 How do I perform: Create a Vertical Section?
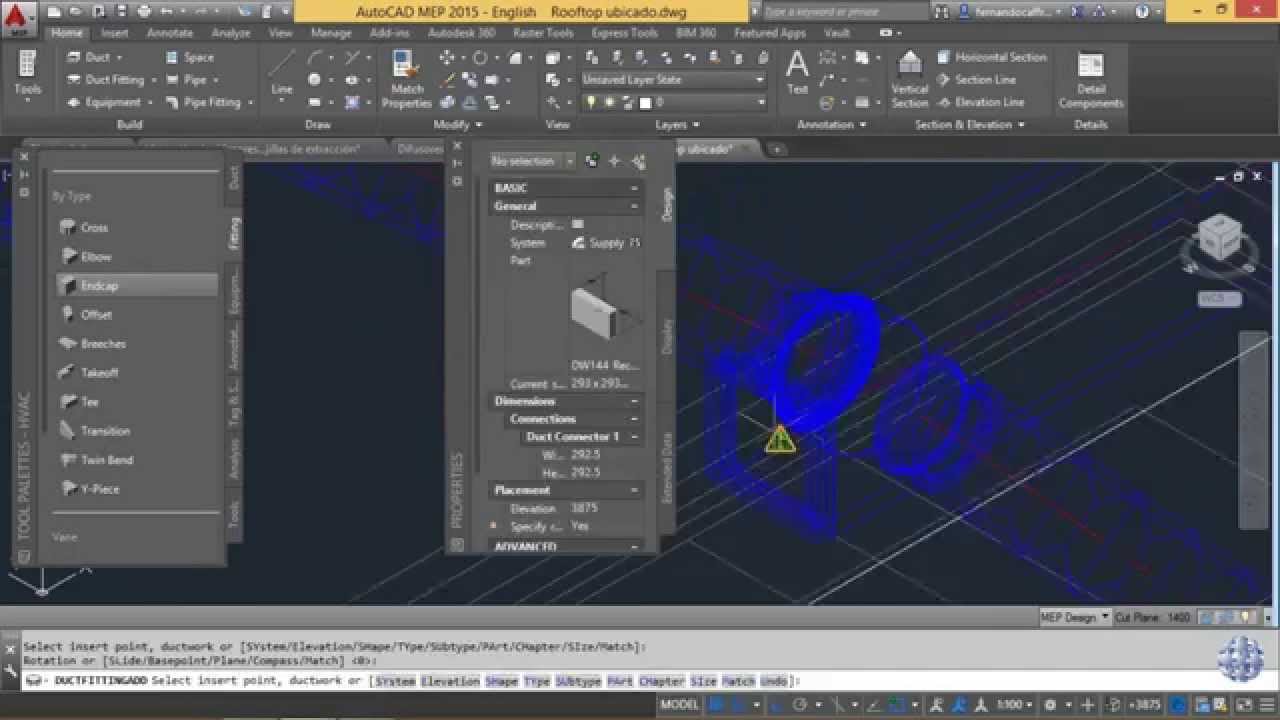pos(910,79)
